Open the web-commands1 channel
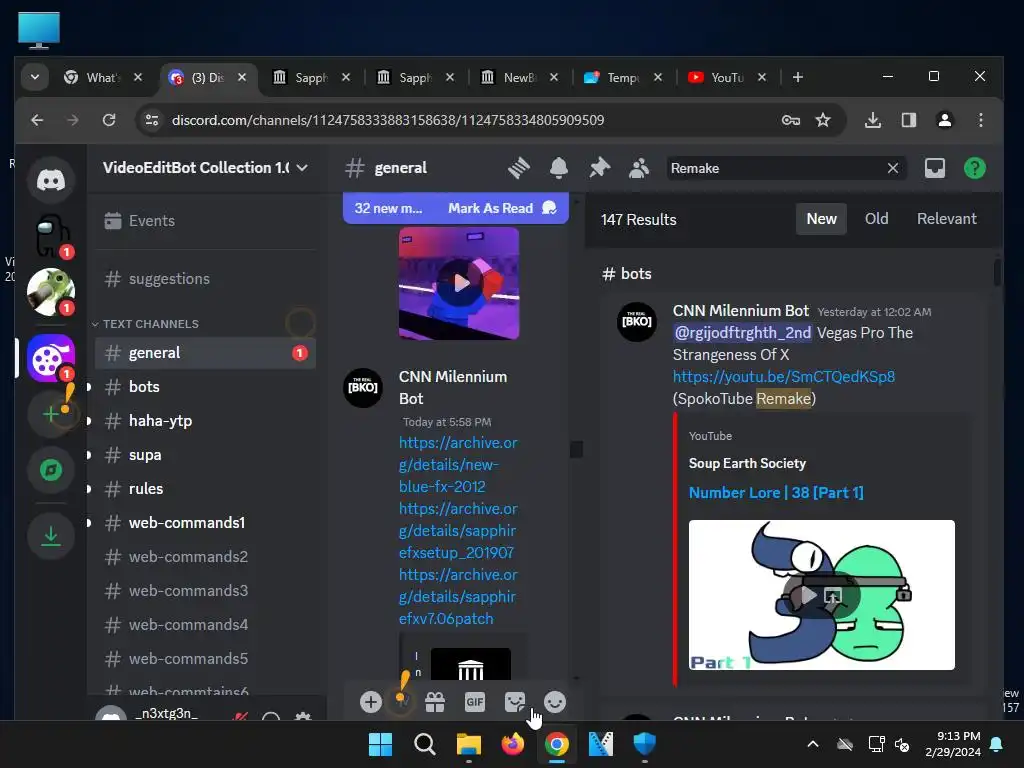1024x768 pixels. (x=205, y=522)
